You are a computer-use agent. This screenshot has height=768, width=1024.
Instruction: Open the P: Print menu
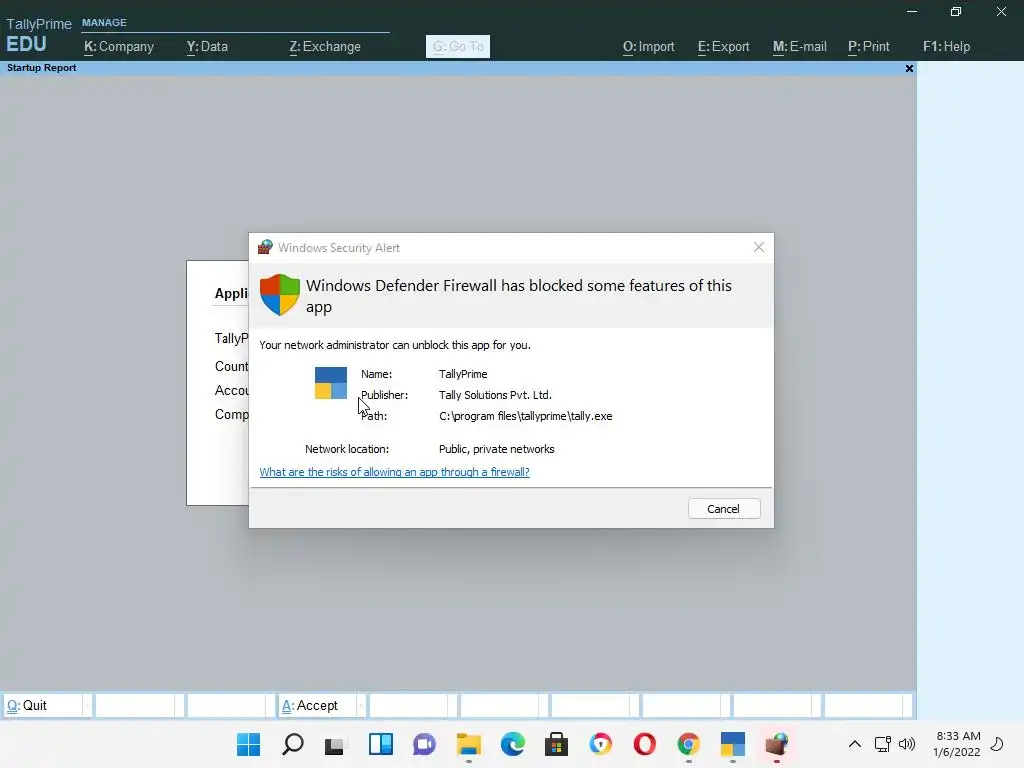click(x=869, y=46)
